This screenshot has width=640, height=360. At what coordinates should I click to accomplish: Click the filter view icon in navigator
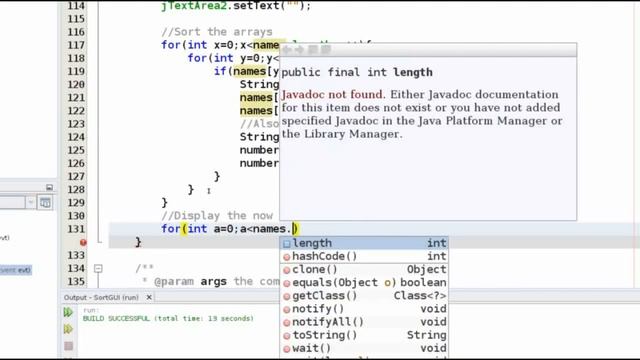(x=45, y=202)
